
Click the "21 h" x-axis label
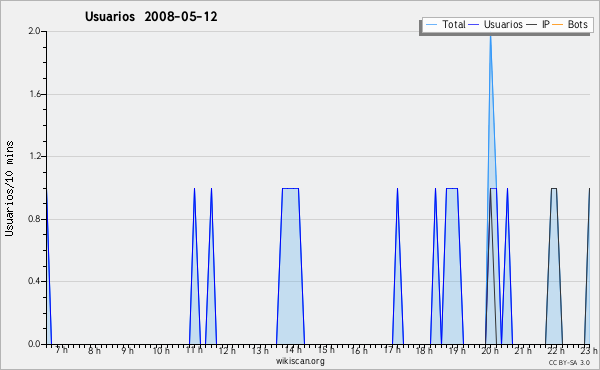523,350
